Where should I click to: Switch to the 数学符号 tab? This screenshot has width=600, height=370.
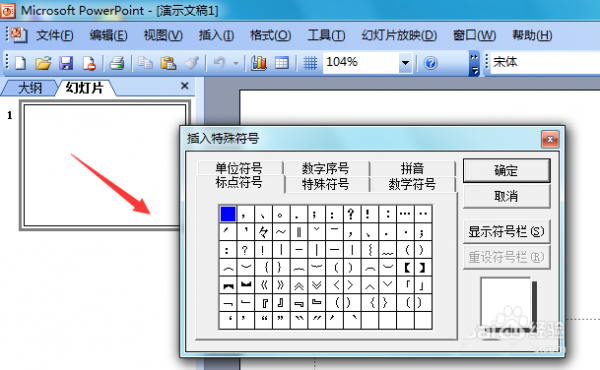[x=412, y=184]
